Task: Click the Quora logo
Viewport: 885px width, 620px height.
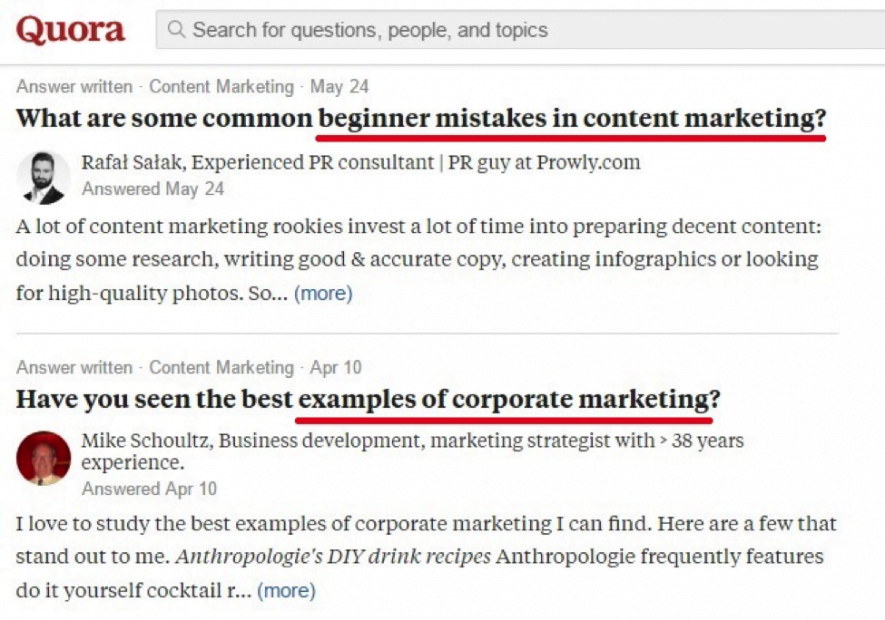Action: tap(70, 30)
